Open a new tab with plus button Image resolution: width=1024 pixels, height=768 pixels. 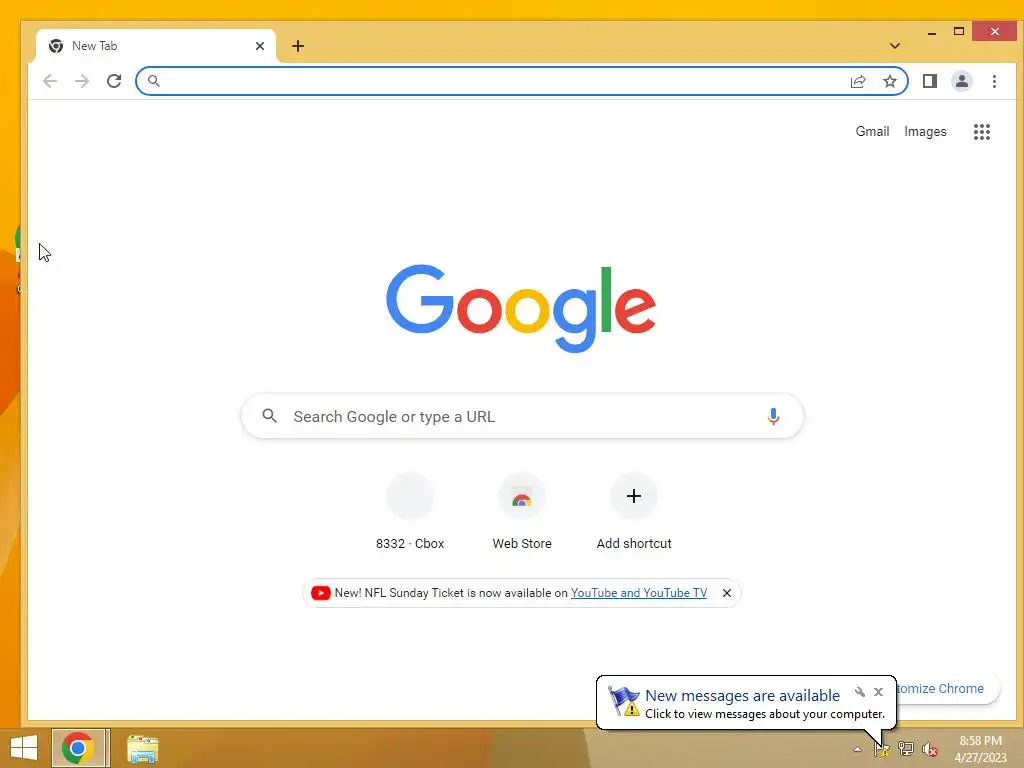[298, 46]
